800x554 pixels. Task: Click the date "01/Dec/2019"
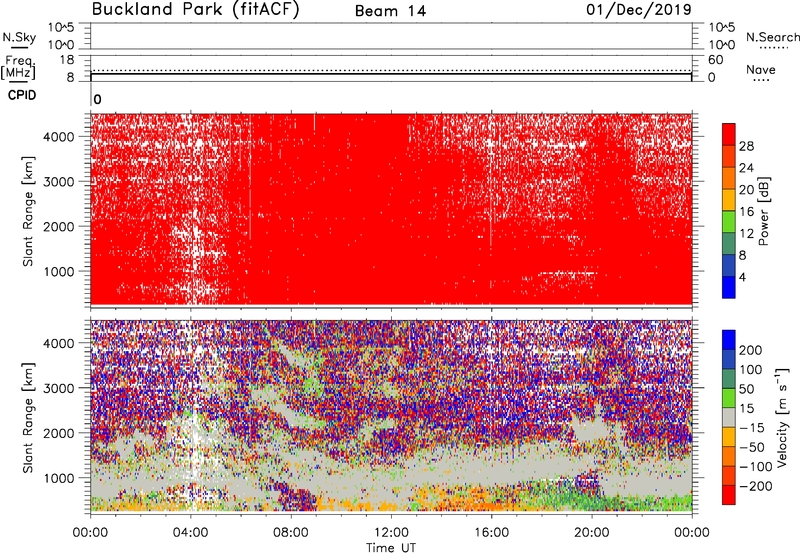[639, 9]
